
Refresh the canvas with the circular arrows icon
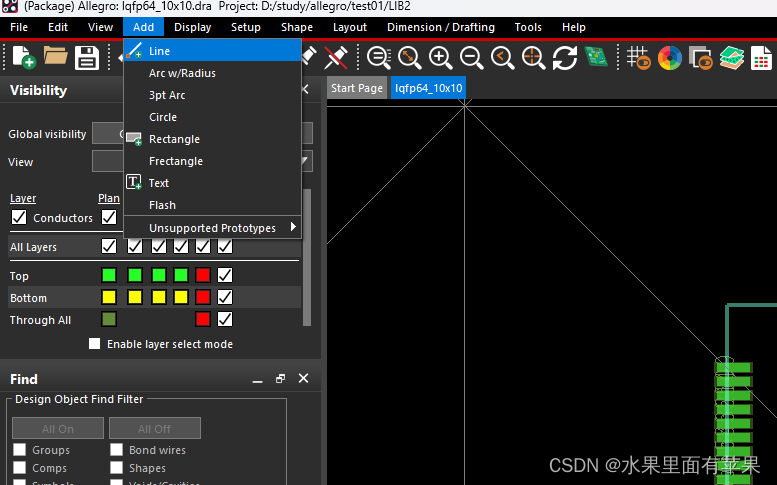[x=565, y=58]
